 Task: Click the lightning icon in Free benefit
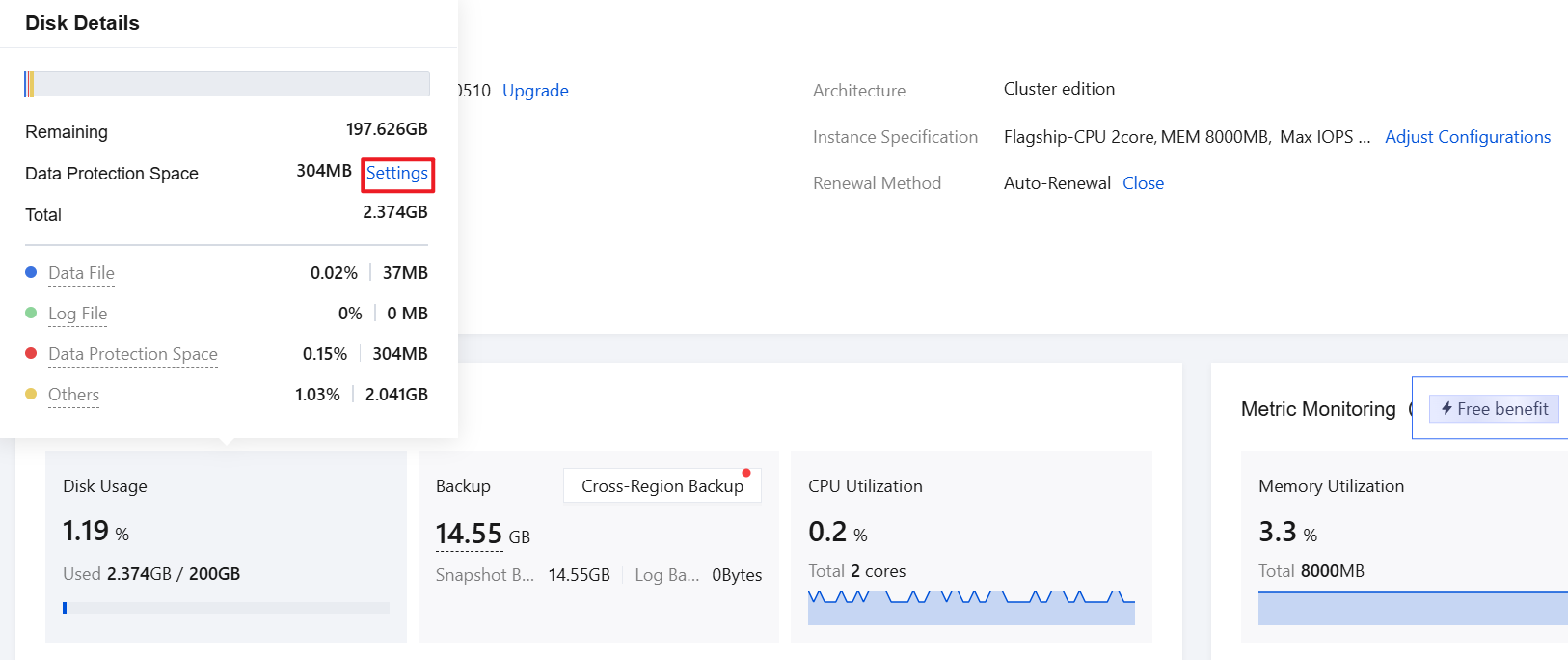click(1446, 409)
